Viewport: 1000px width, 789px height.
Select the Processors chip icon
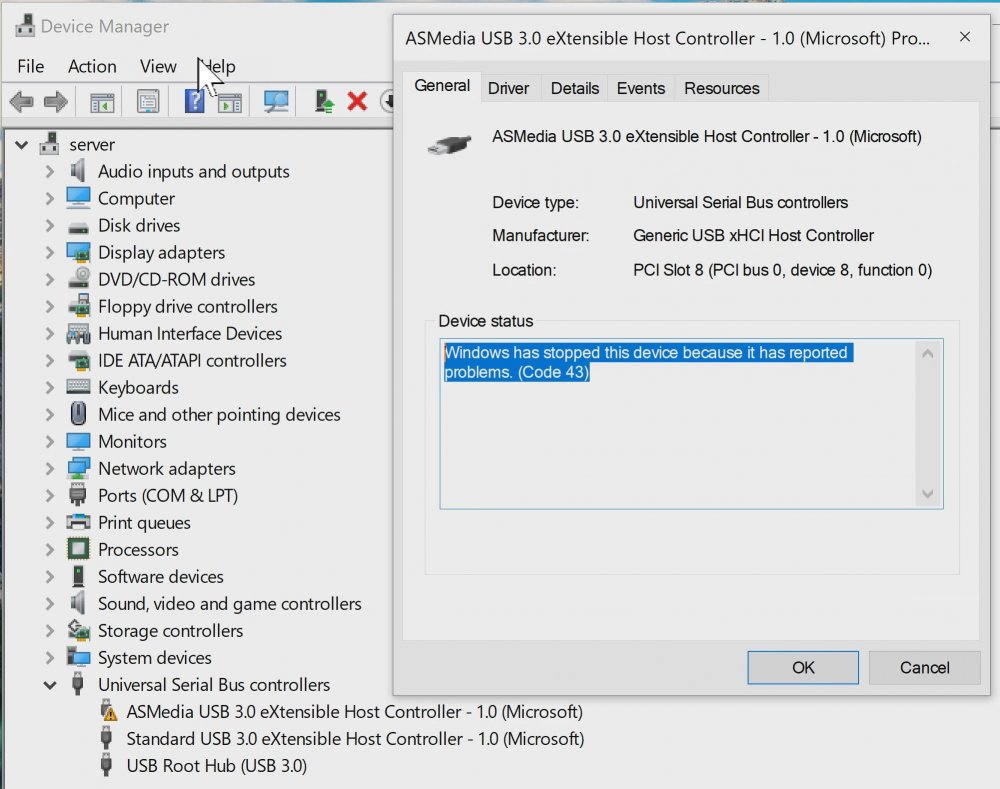pos(78,549)
